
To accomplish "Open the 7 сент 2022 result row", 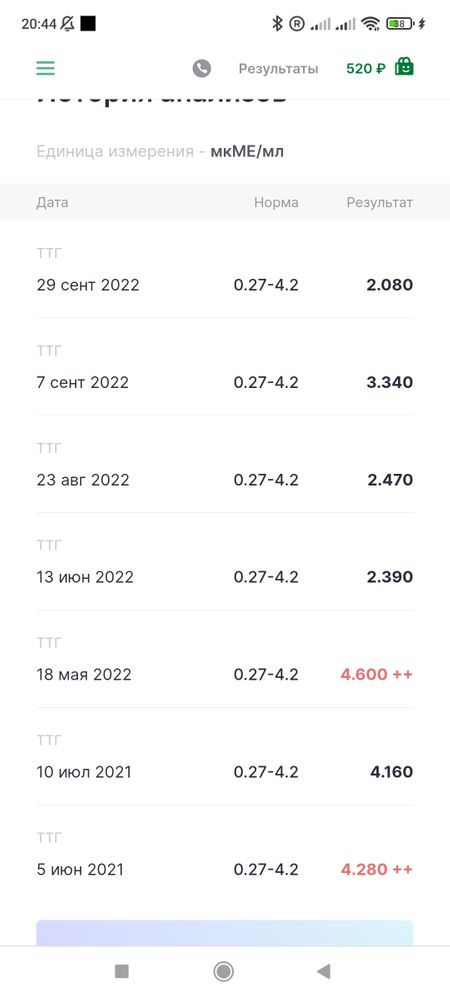I will click(x=224, y=367).
